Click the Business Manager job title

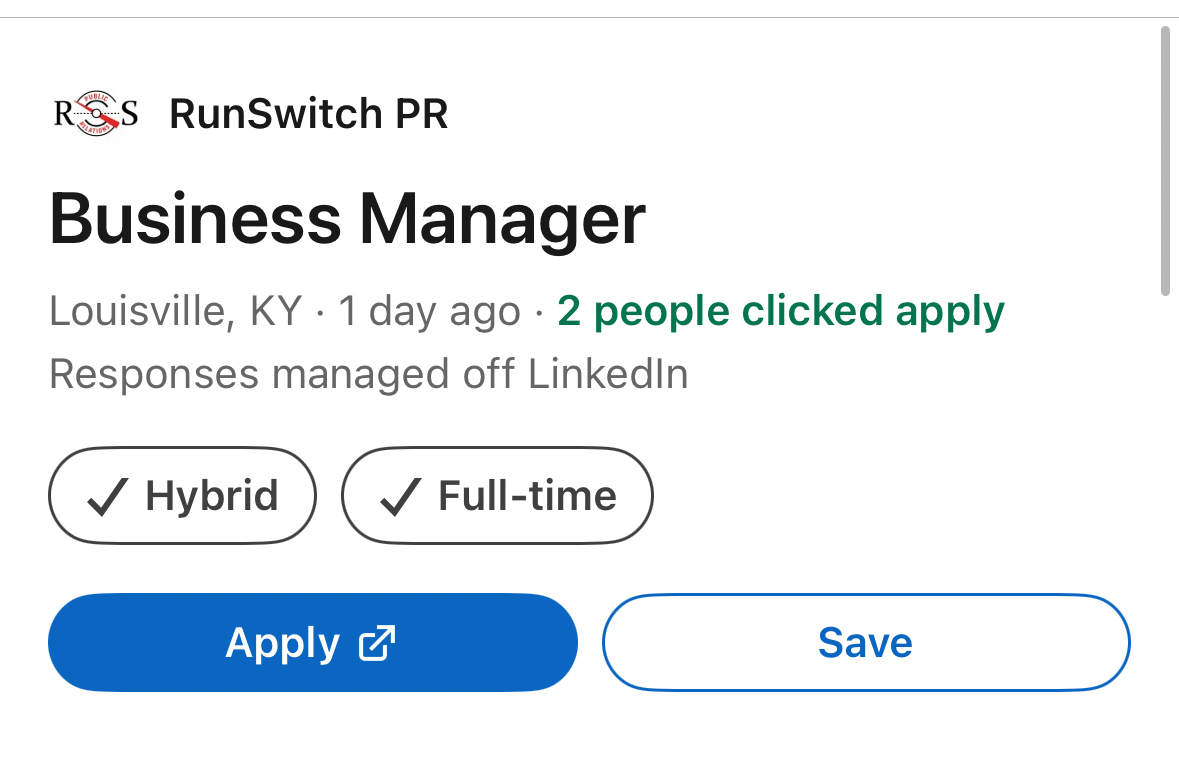(347, 220)
